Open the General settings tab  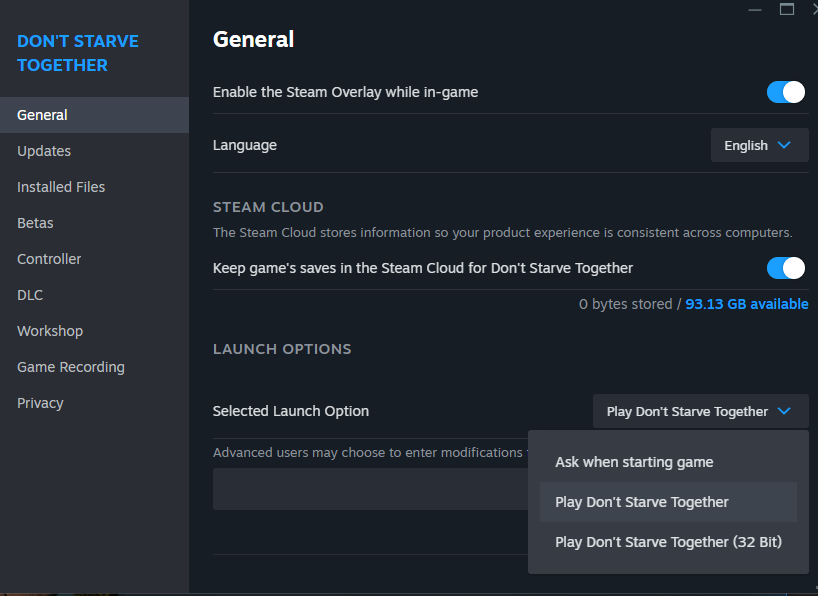click(43, 115)
